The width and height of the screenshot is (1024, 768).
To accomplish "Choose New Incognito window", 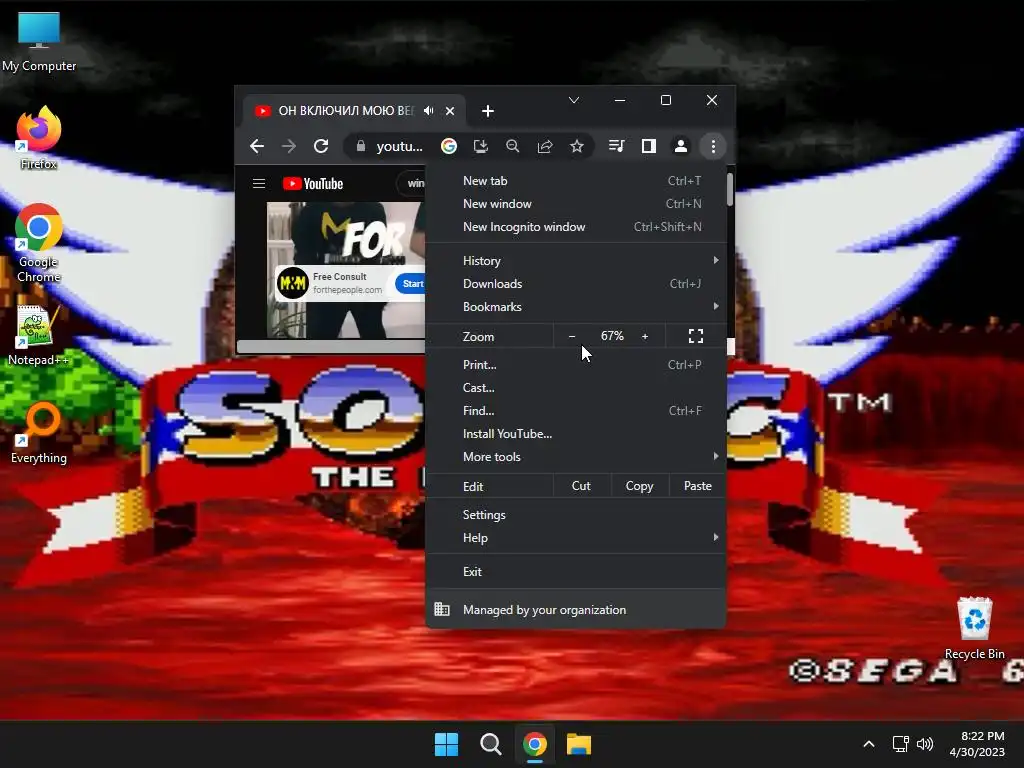I will pos(575,227).
